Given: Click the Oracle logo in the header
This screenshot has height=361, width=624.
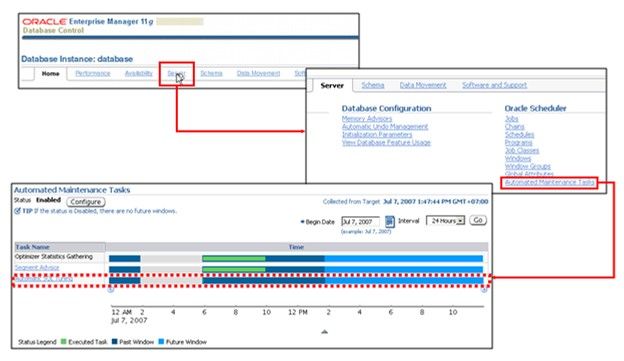Looking at the screenshot, I should click(x=44, y=21).
